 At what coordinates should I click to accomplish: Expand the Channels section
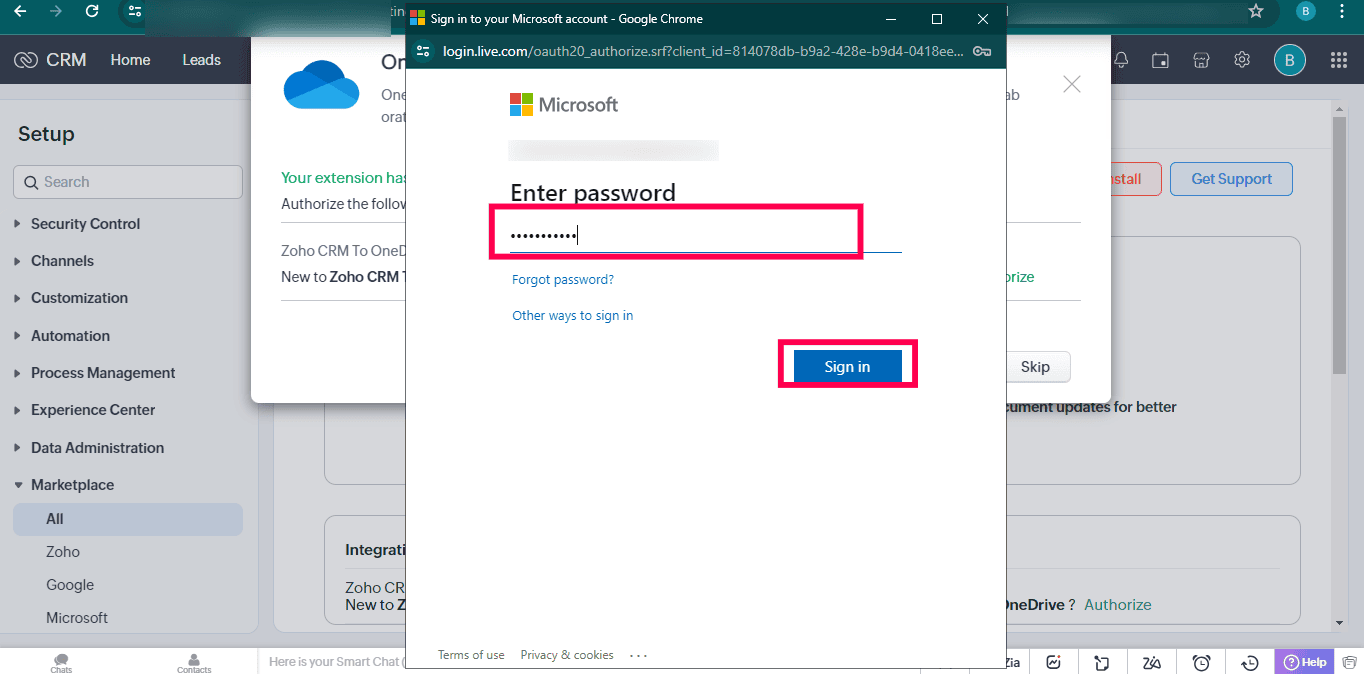[x=62, y=261]
